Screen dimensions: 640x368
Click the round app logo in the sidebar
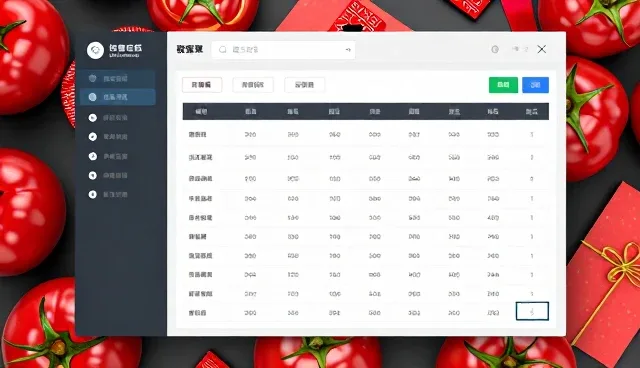point(96,50)
